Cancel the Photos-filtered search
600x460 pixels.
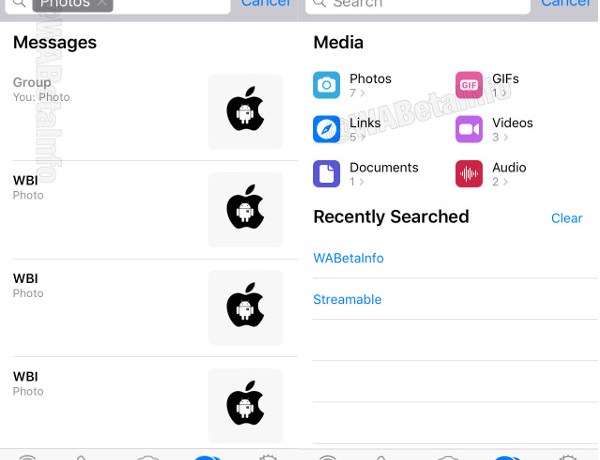pos(266,4)
